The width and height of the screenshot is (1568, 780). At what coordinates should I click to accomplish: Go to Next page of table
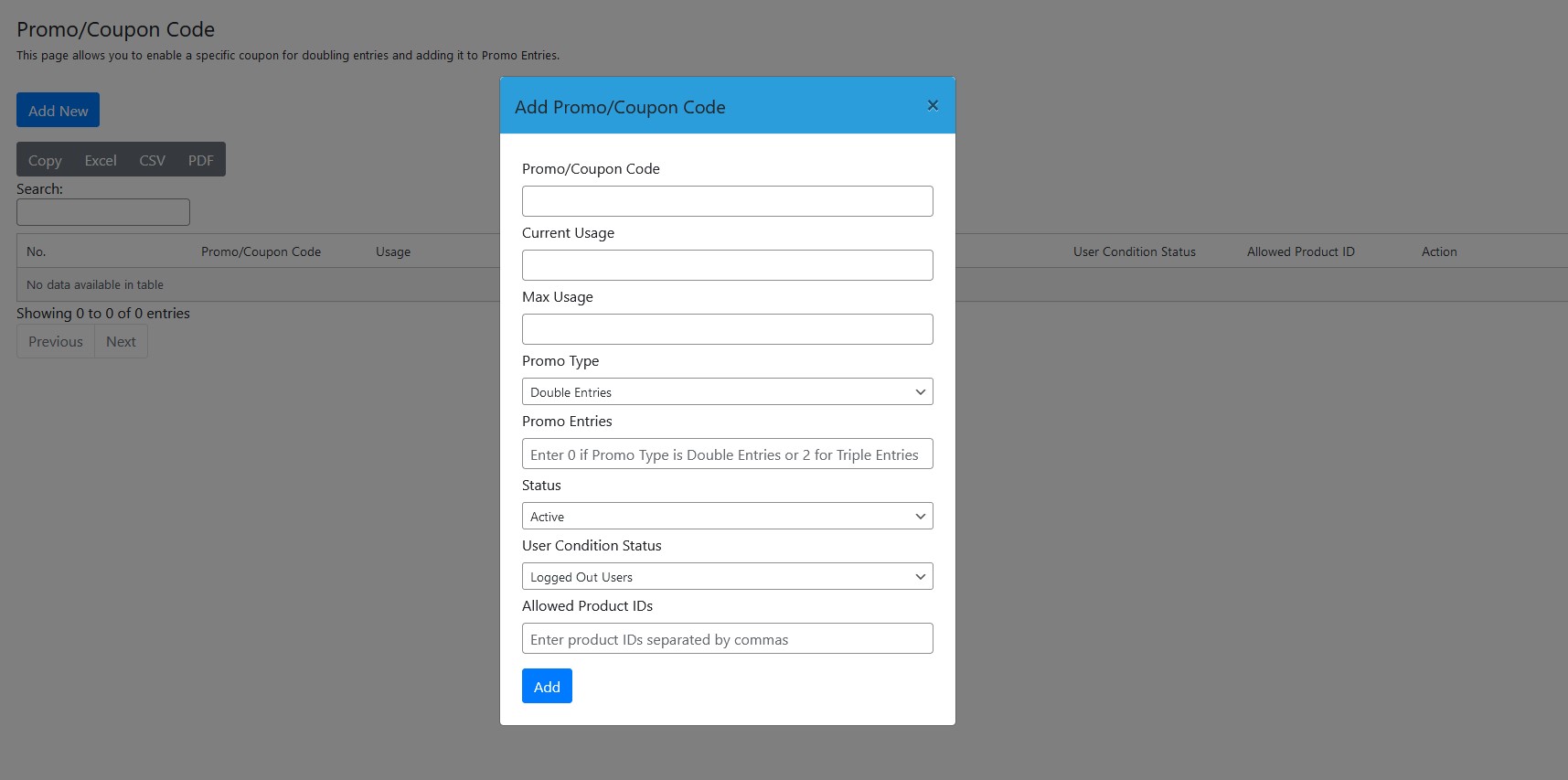tap(121, 342)
